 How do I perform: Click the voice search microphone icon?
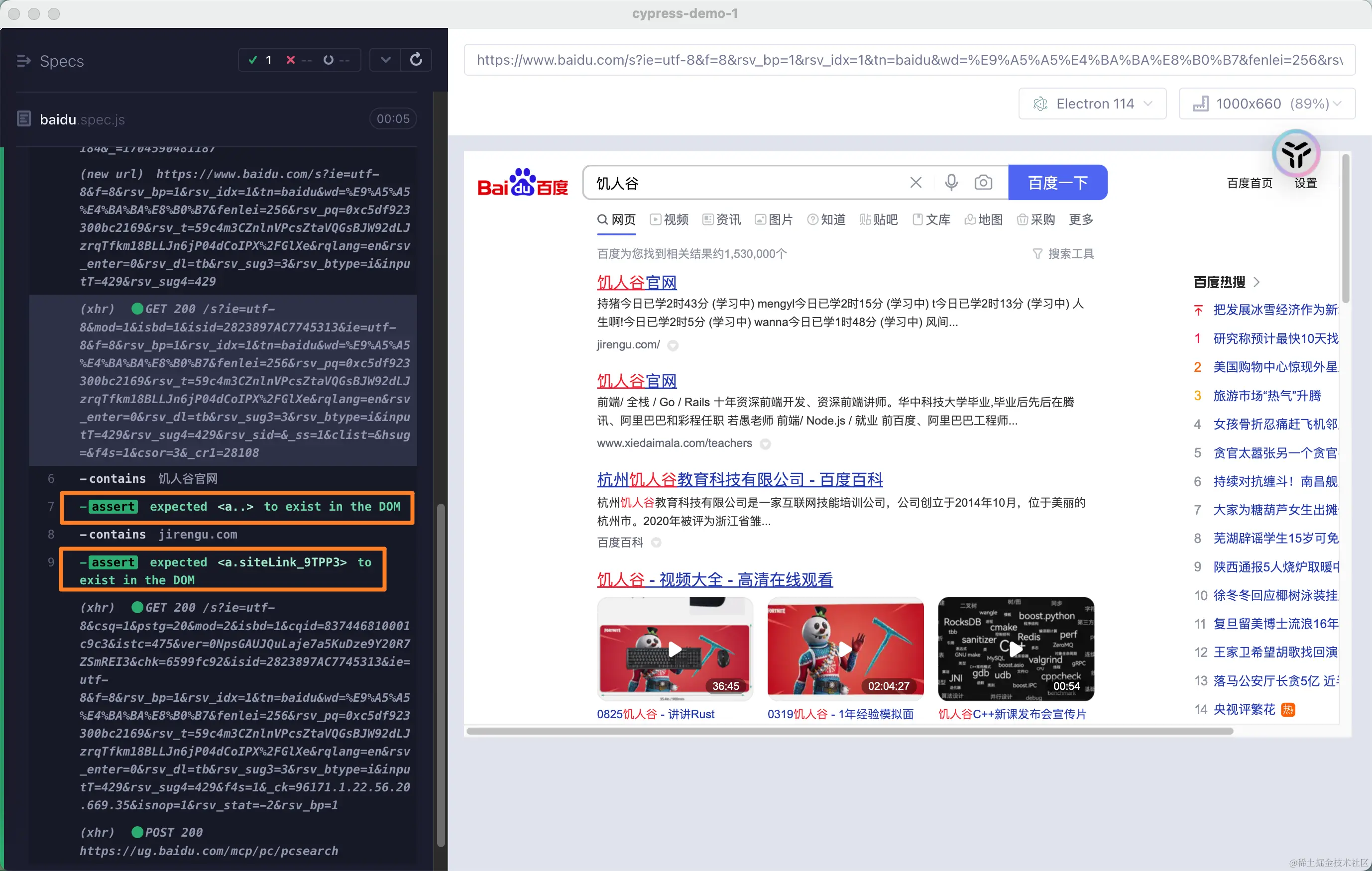click(951, 182)
